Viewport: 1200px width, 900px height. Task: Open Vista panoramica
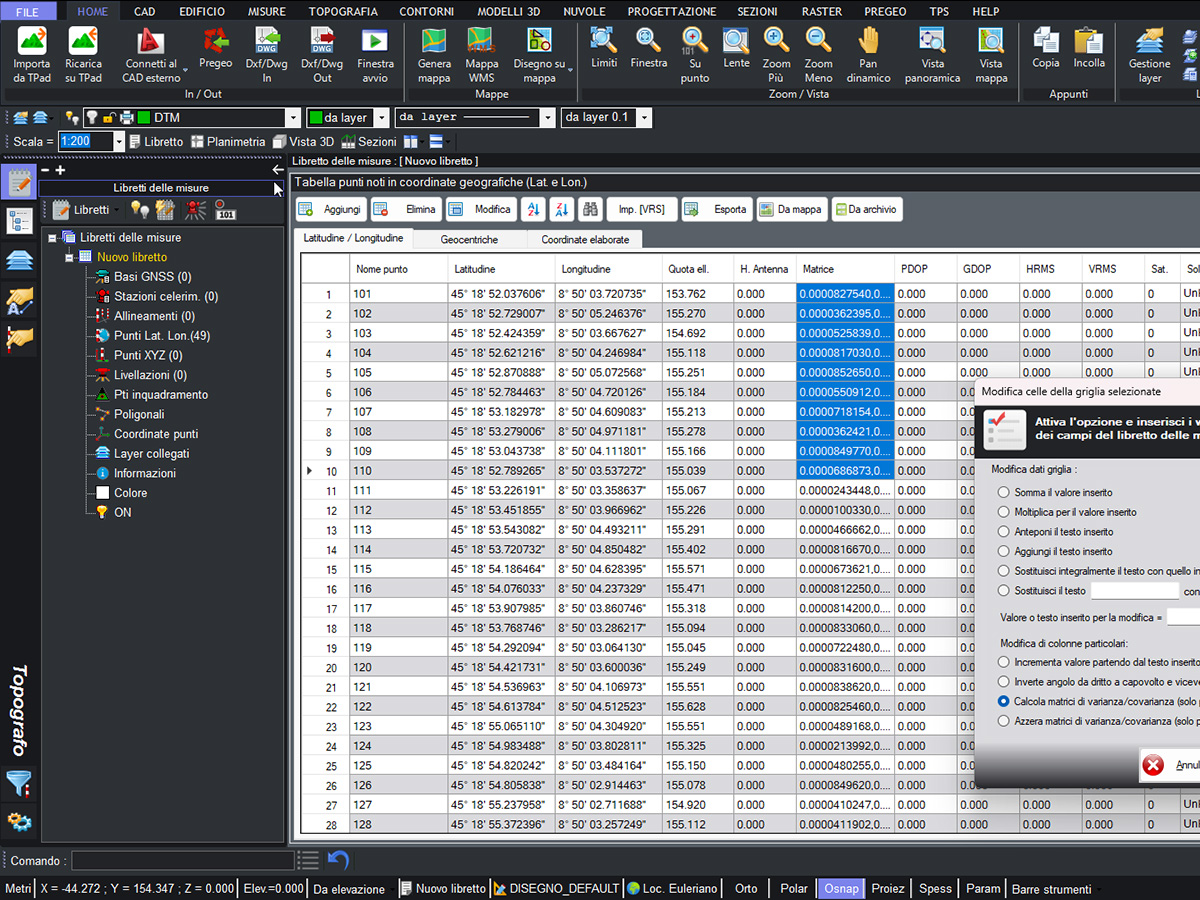932,55
